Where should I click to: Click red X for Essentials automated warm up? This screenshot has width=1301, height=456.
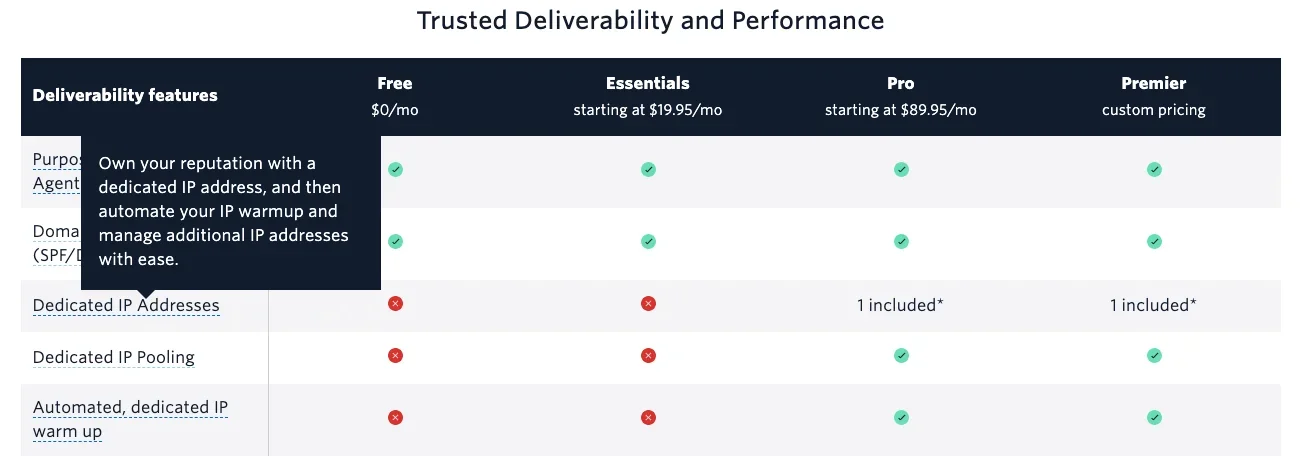pos(648,417)
